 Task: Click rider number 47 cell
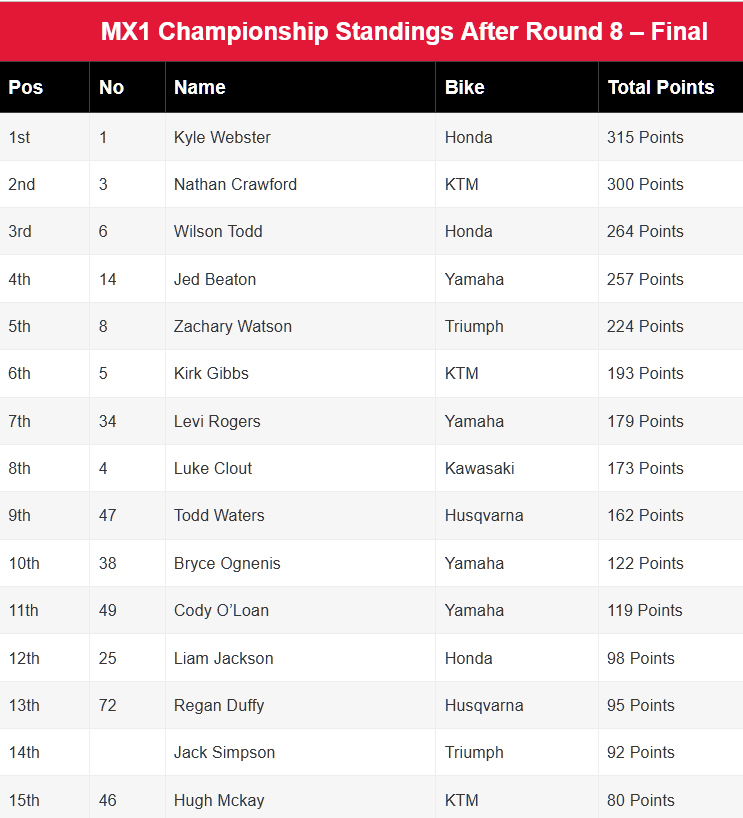coord(108,515)
